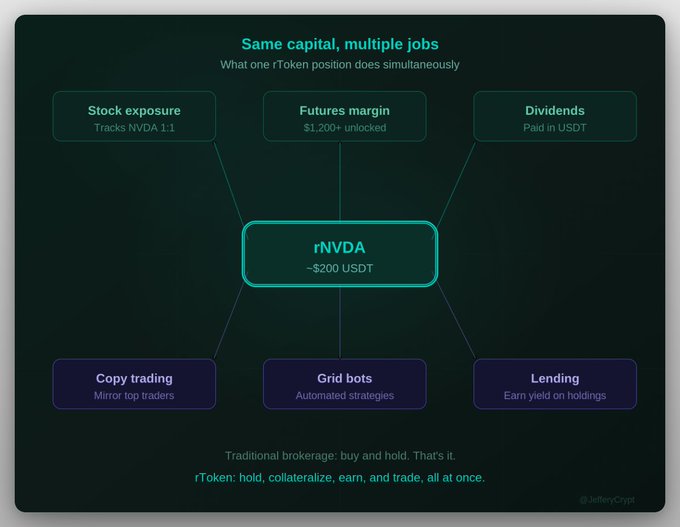Click the 'Earn yield on holdings' text
This screenshot has height=527, width=680.
tap(555, 396)
